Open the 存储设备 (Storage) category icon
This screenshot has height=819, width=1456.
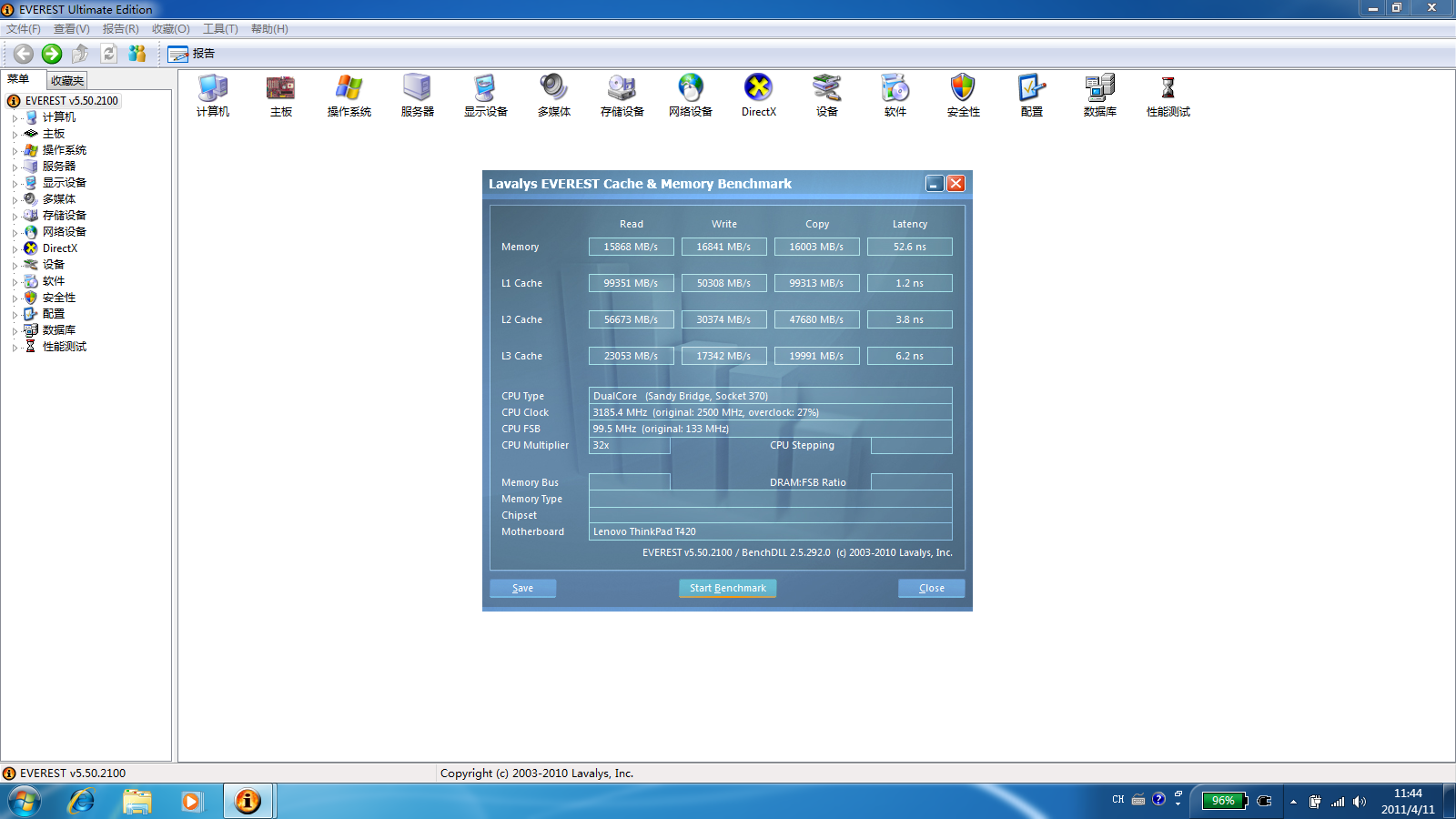(x=622, y=96)
